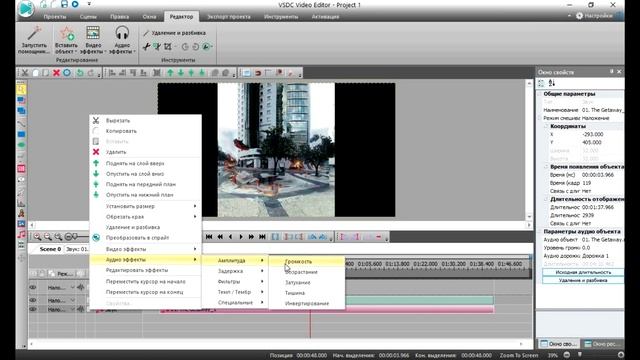Launch the wizard assistant (Запустить помощник)
Screen dimensions: 640x360
[34, 40]
